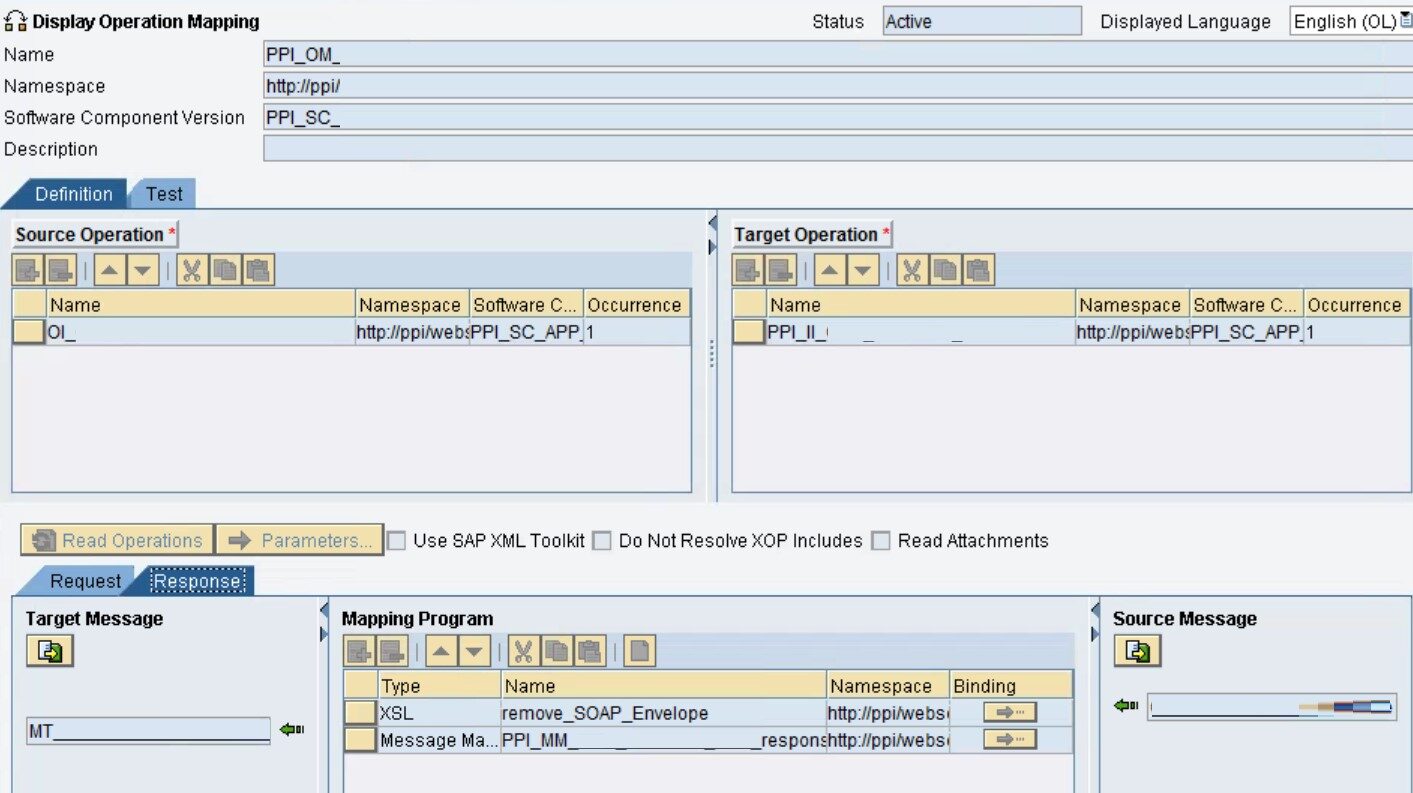Check Do Not Resolve XOP Includes
The image size is (1413, 793).
click(602, 541)
